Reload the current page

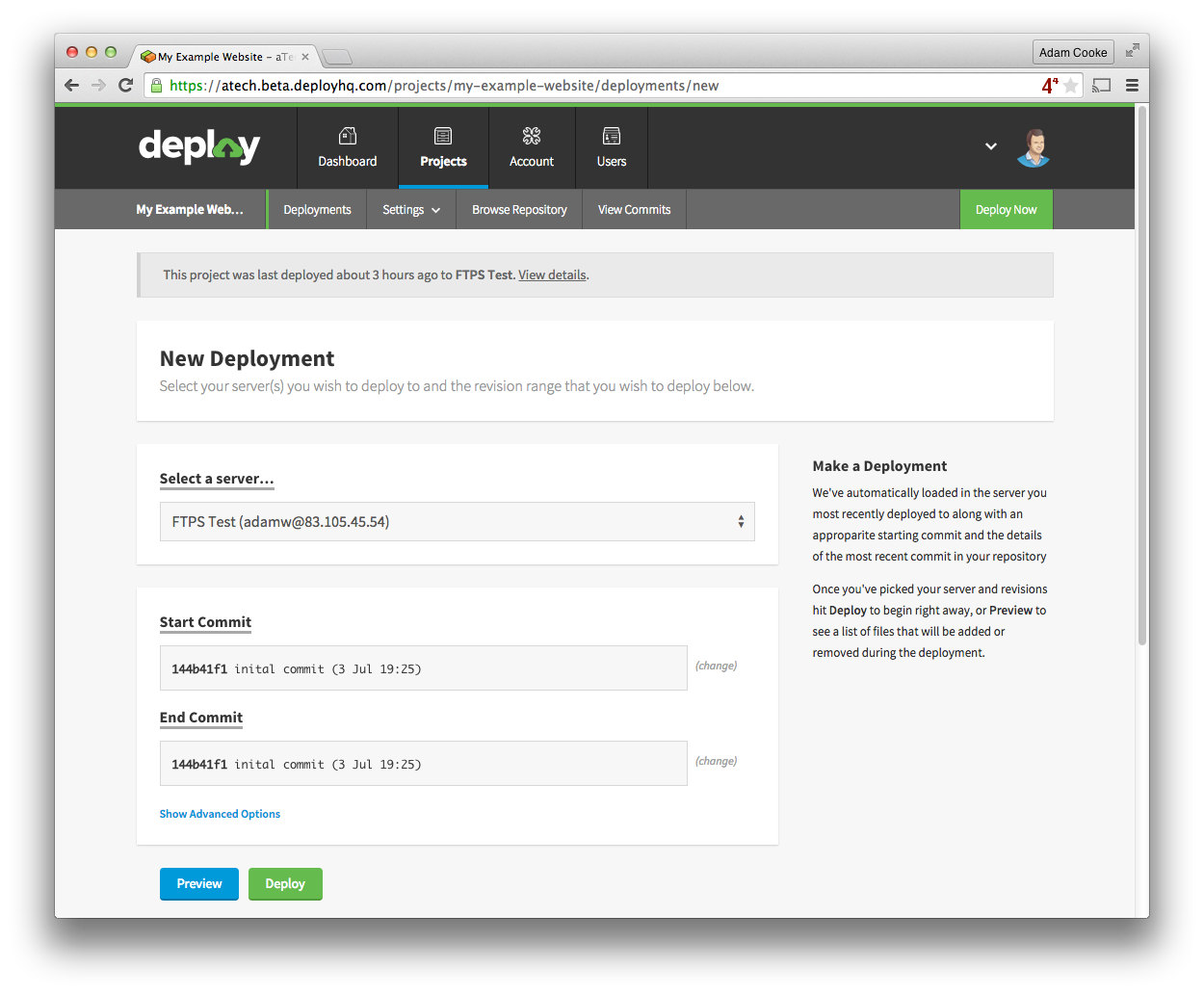pyautogui.click(x=126, y=85)
